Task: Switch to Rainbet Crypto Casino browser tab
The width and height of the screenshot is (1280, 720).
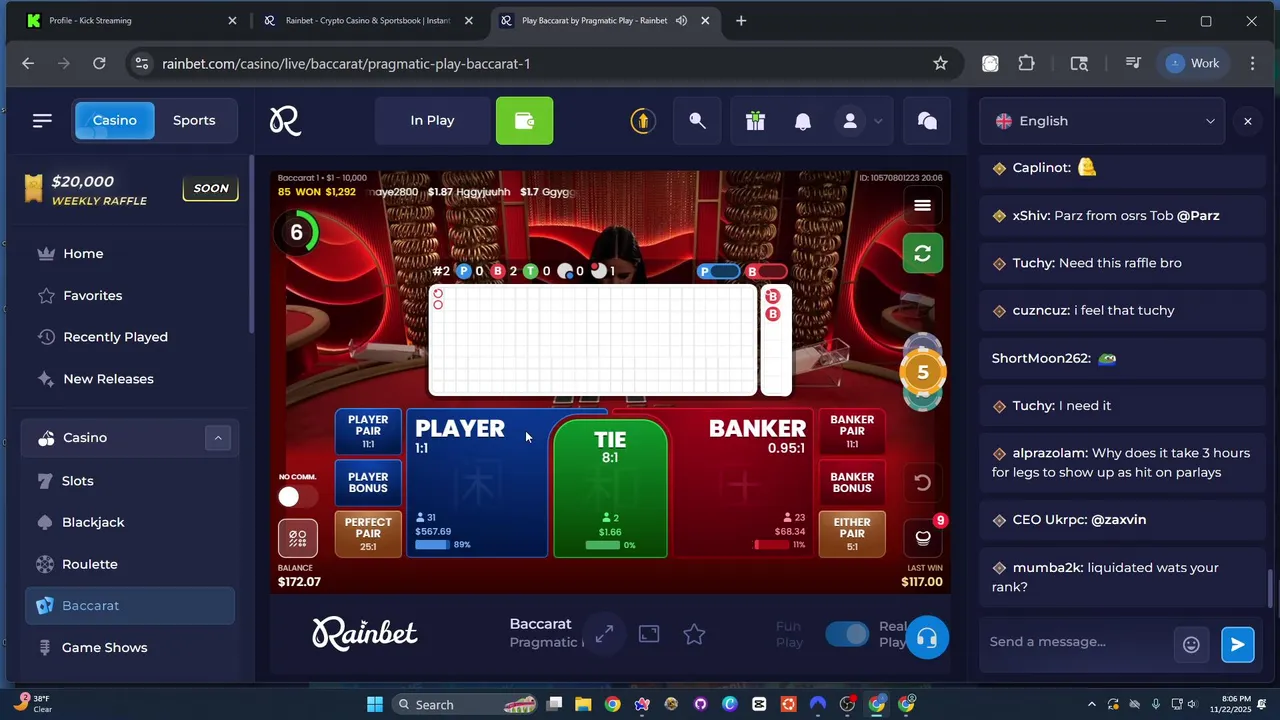Action: [368, 20]
